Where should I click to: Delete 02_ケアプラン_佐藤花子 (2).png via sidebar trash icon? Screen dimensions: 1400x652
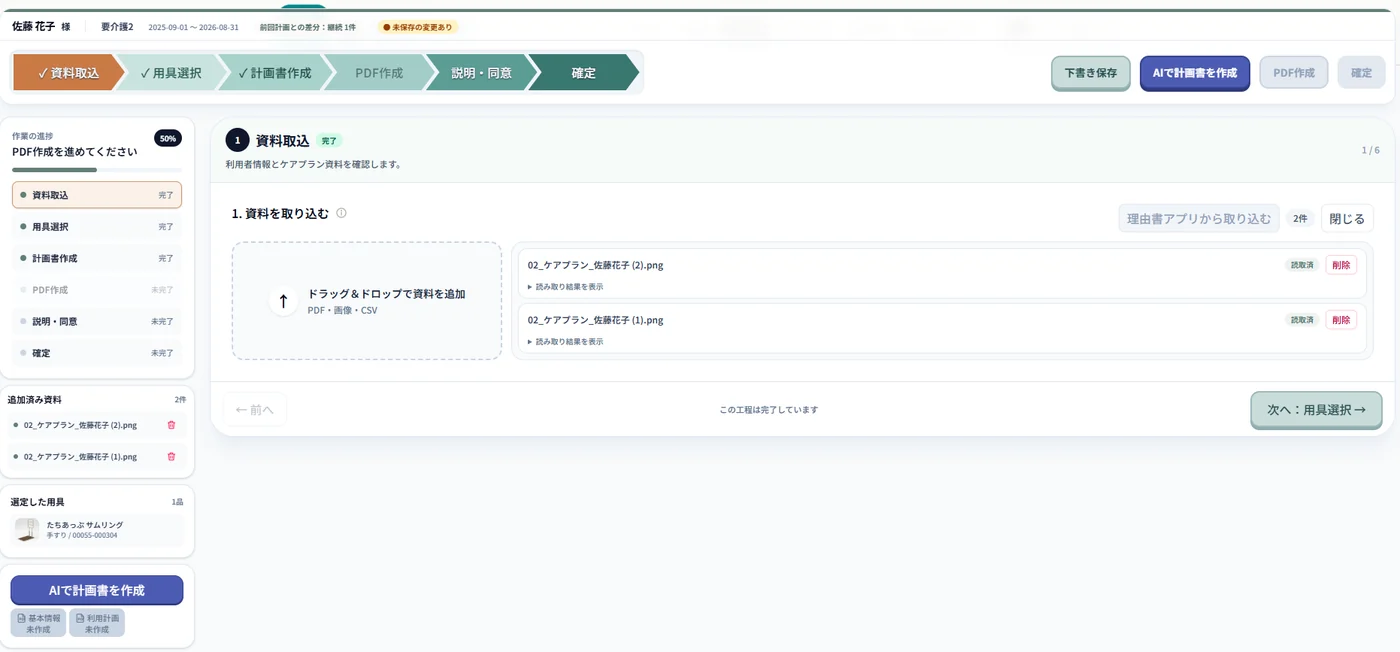click(171, 425)
